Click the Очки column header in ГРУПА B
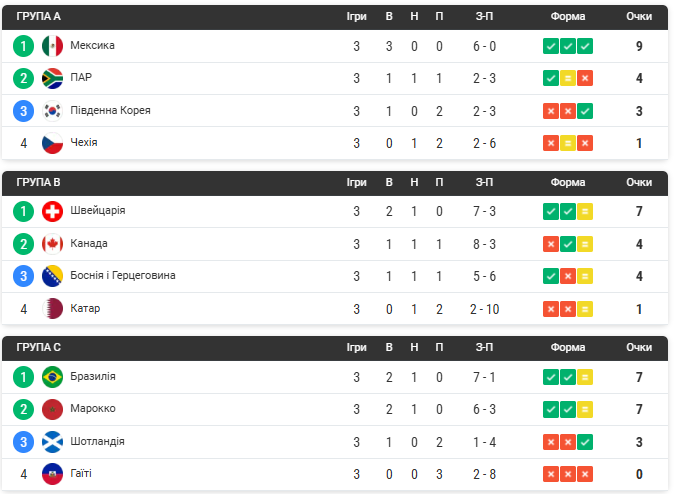 (x=639, y=182)
